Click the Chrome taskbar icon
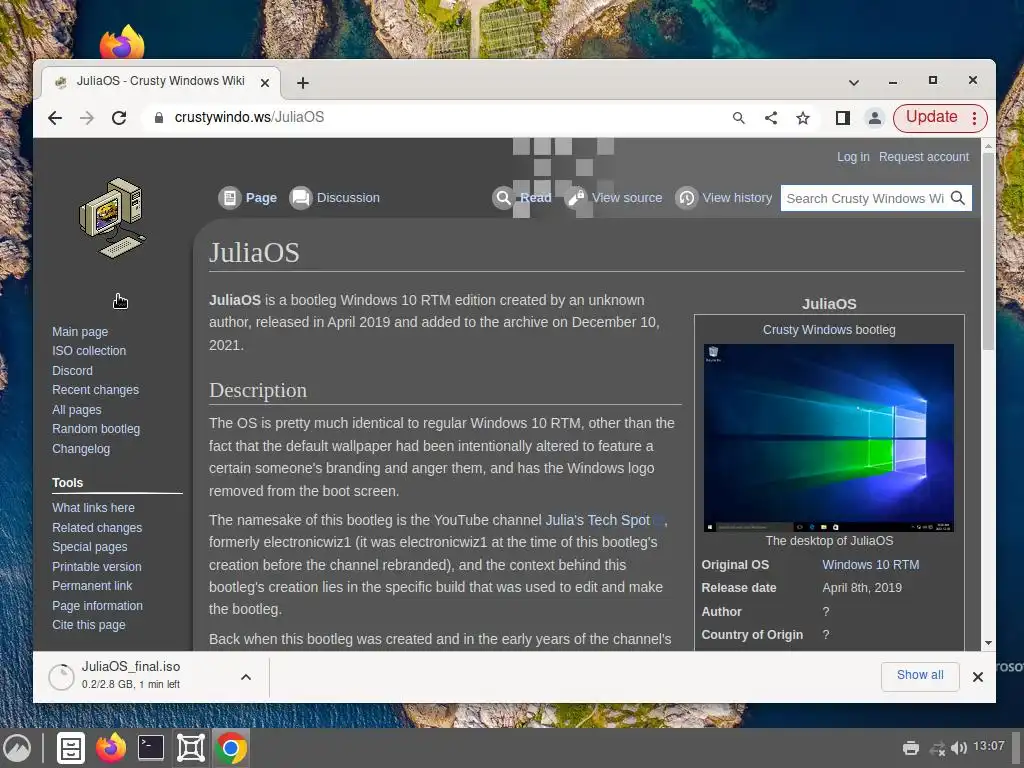1024x768 pixels. (231, 748)
